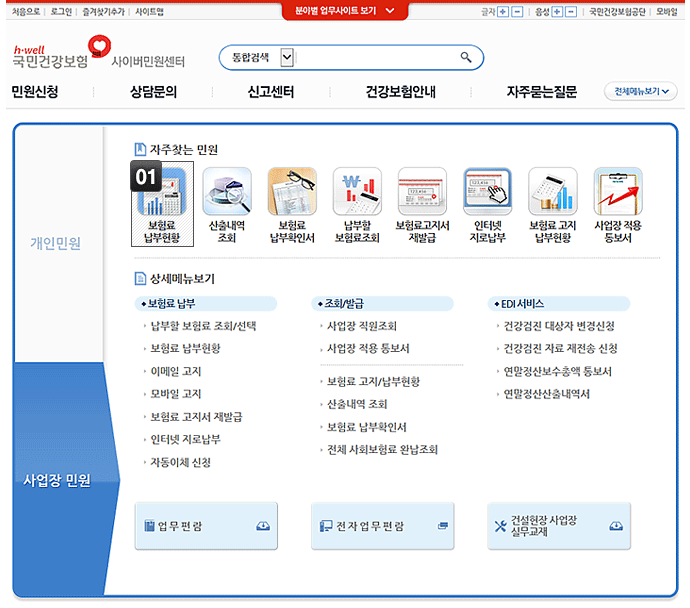
Task: Open the 보험료 고지/납부현황 link
Action: [x=373, y=381]
